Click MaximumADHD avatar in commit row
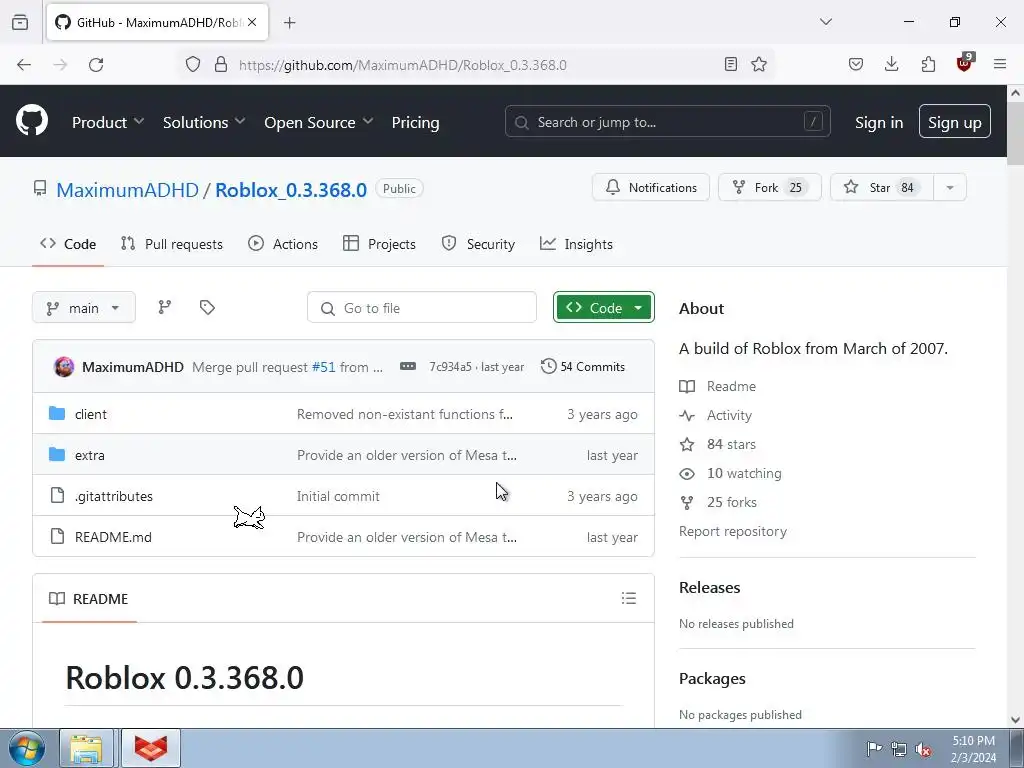The image size is (1024, 768). [64, 366]
